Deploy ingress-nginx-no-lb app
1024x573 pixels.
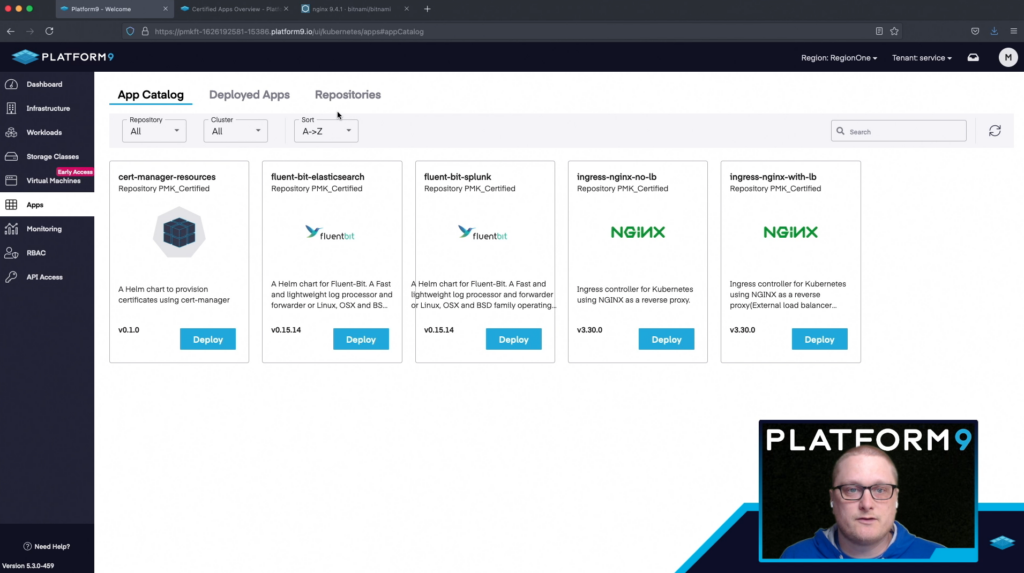[x=666, y=339]
